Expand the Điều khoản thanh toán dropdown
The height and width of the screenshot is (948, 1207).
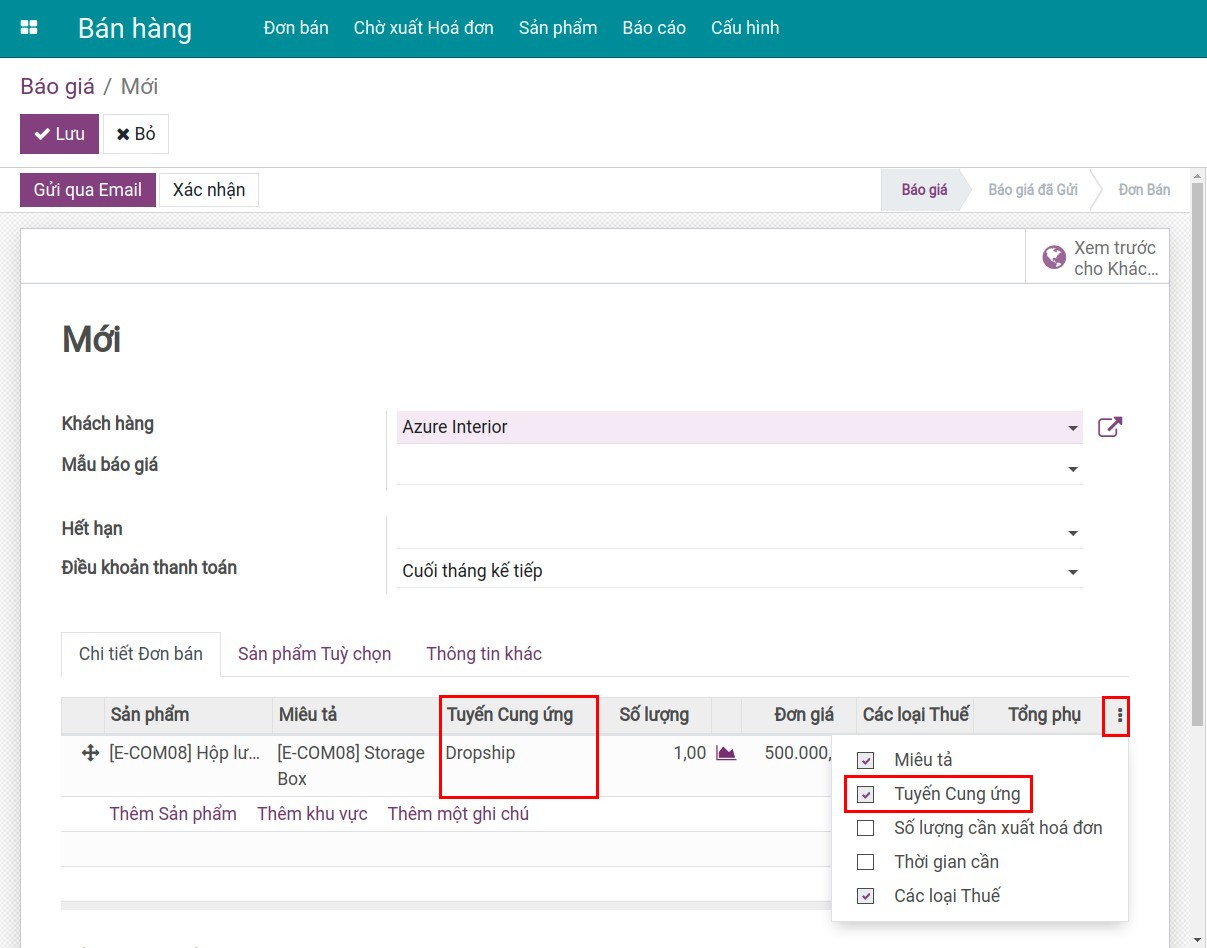click(1073, 572)
